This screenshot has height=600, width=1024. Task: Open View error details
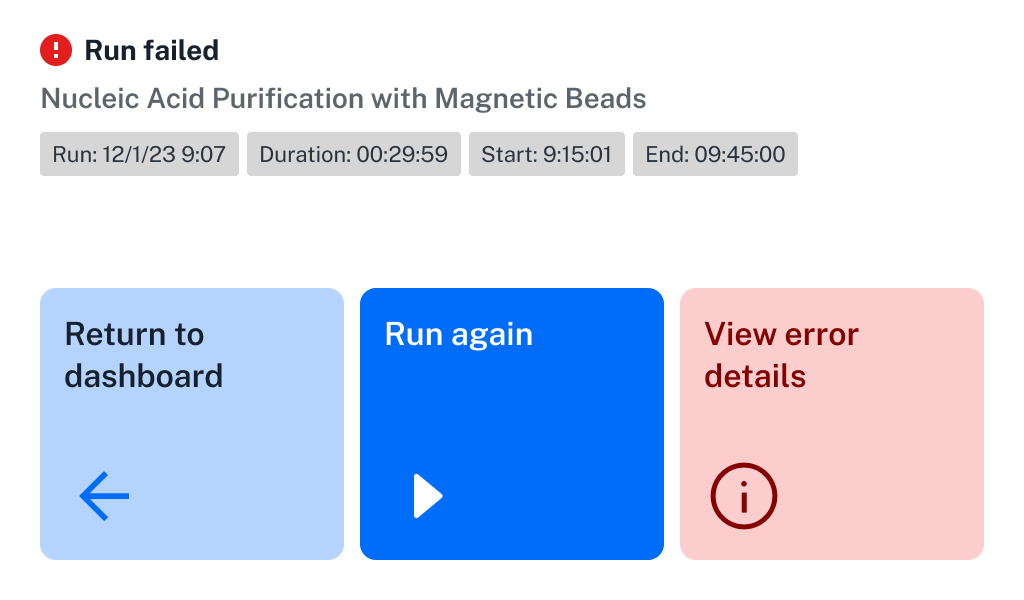831,423
